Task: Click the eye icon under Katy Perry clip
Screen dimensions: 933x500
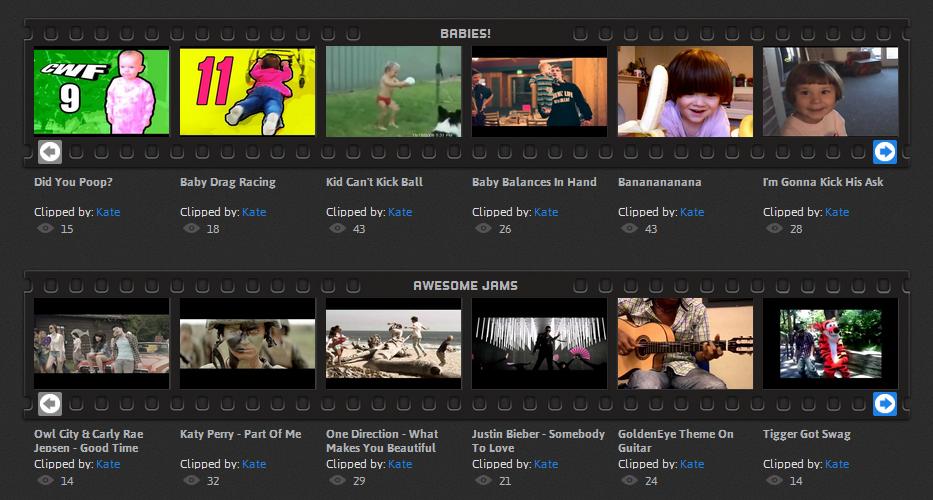Action: [191, 481]
